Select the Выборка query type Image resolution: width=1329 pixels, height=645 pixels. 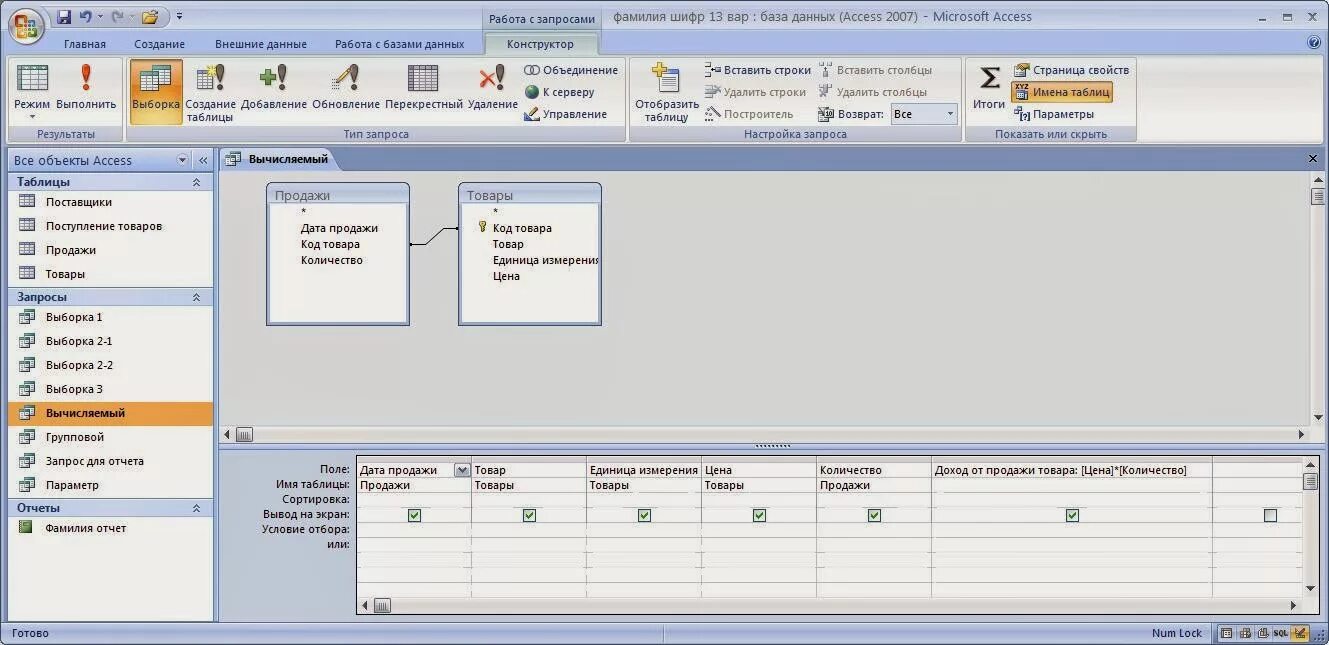(156, 91)
